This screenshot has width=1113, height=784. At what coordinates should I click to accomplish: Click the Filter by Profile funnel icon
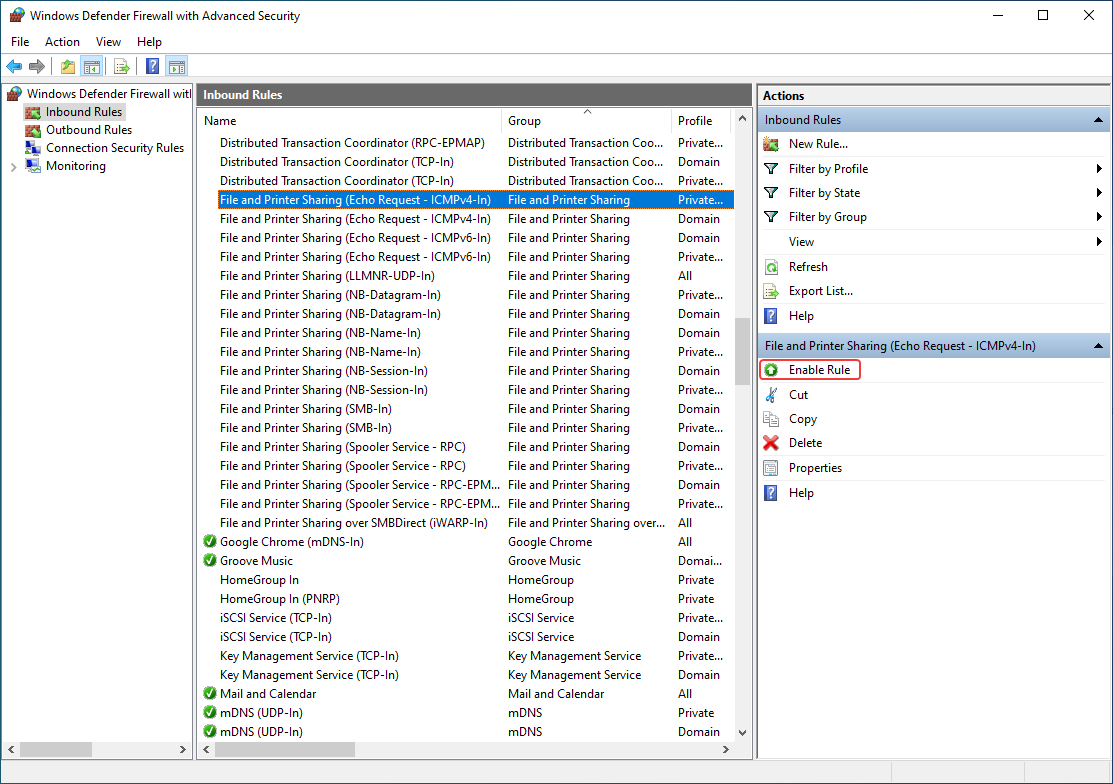[771, 169]
